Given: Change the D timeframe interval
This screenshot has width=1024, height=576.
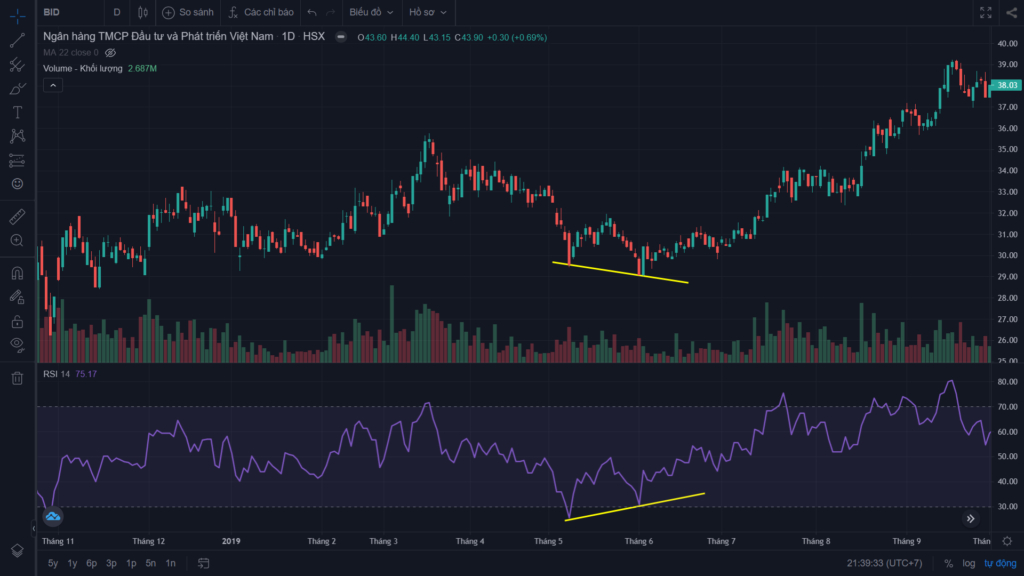Looking at the screenshot, I should 117,12.
